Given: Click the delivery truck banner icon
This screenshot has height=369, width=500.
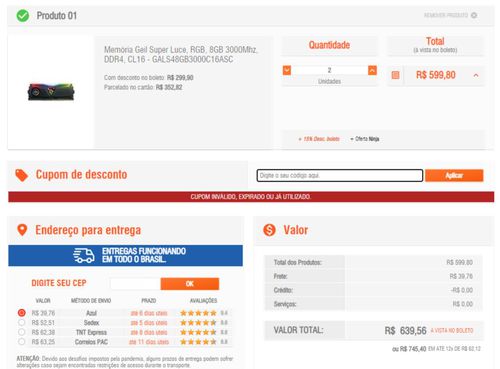Looking at the screenshot, I should (x=84, y=256).
